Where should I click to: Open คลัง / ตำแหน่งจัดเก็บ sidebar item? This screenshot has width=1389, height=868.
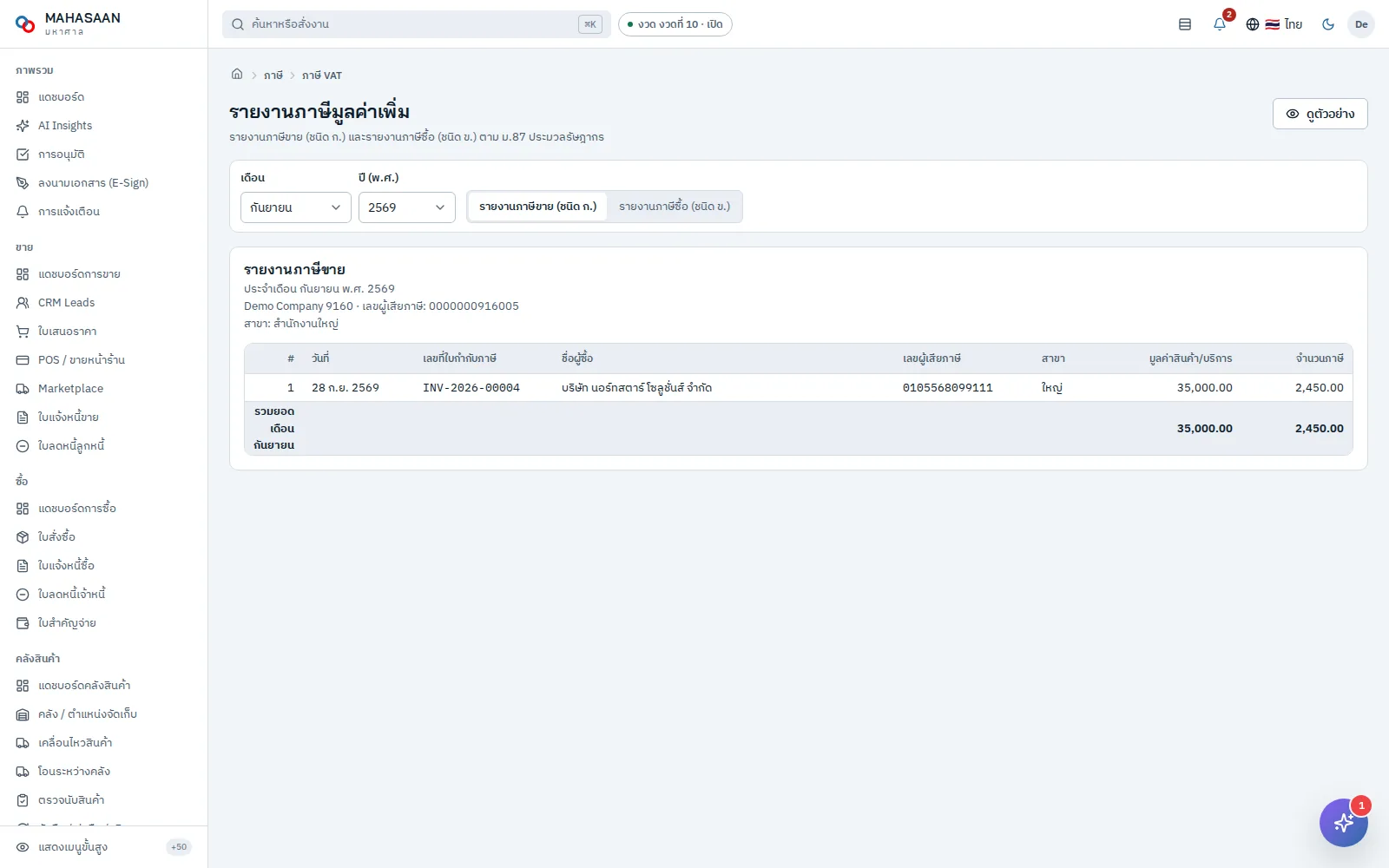click(104, 714)
